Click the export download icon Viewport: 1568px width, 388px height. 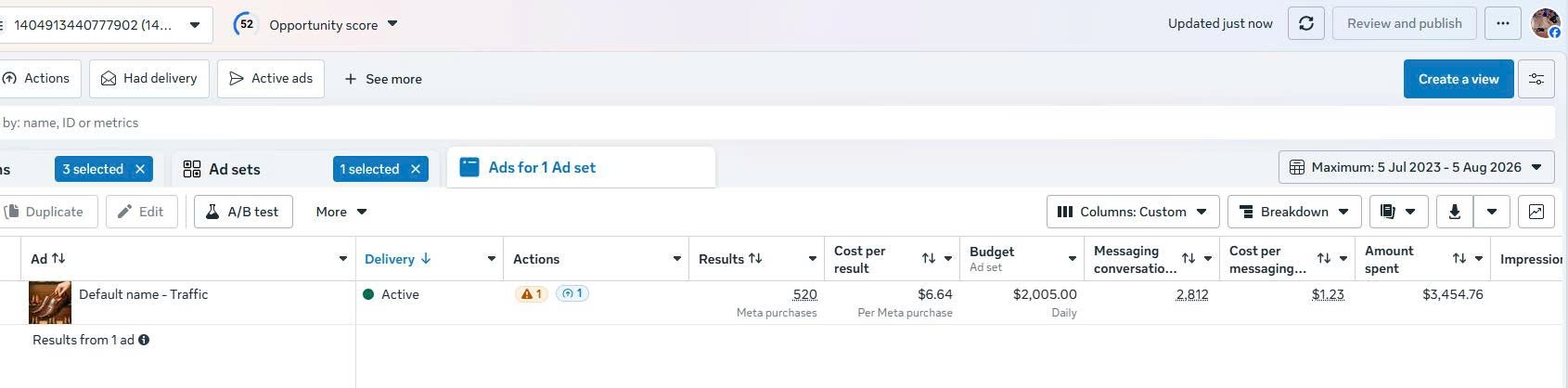1454,212
